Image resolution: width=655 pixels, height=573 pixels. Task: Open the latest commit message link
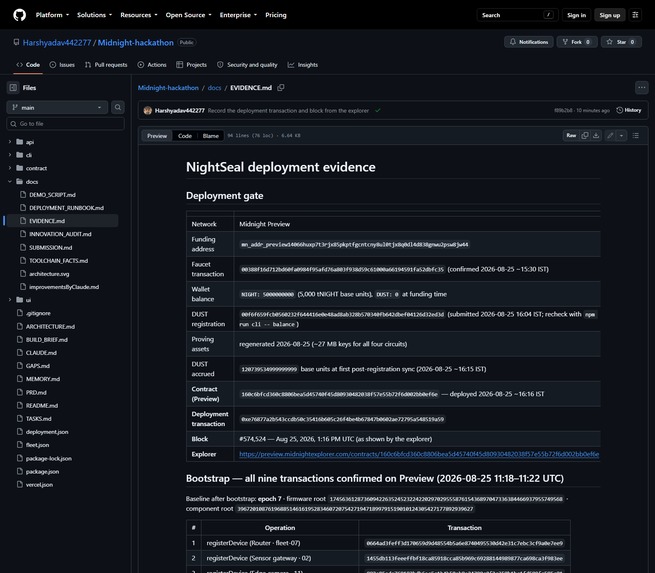[x=288, y=111]
